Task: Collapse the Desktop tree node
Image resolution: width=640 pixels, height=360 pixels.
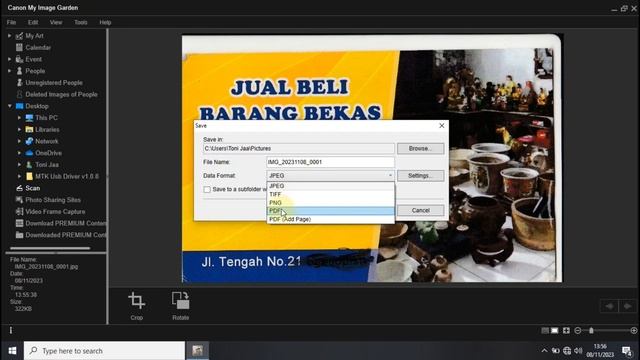Action: pos(9,106)
